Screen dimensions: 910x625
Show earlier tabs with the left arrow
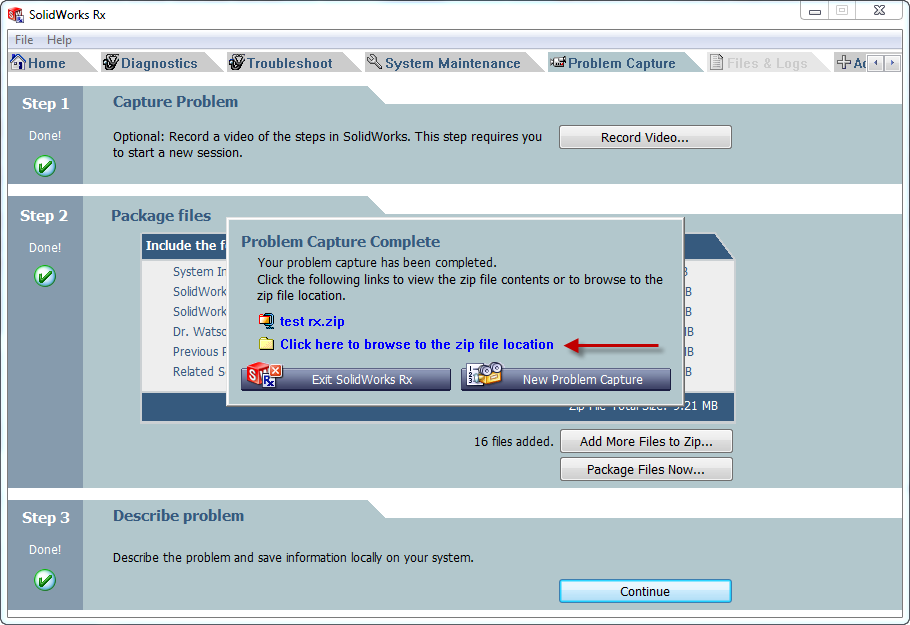coord(876,63)
